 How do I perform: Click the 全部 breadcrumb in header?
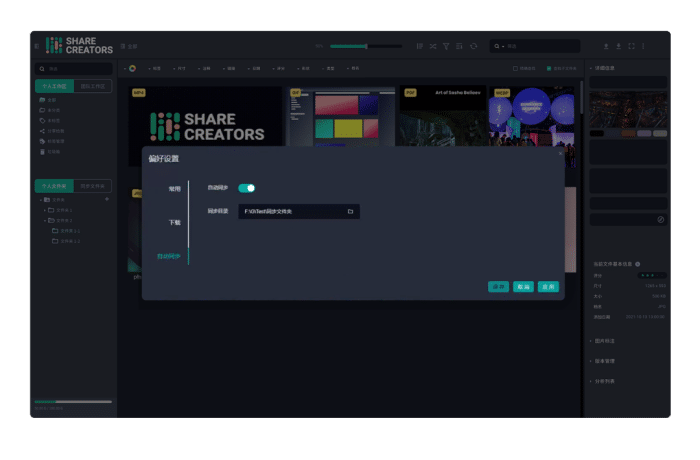click(x=129, y=46)
